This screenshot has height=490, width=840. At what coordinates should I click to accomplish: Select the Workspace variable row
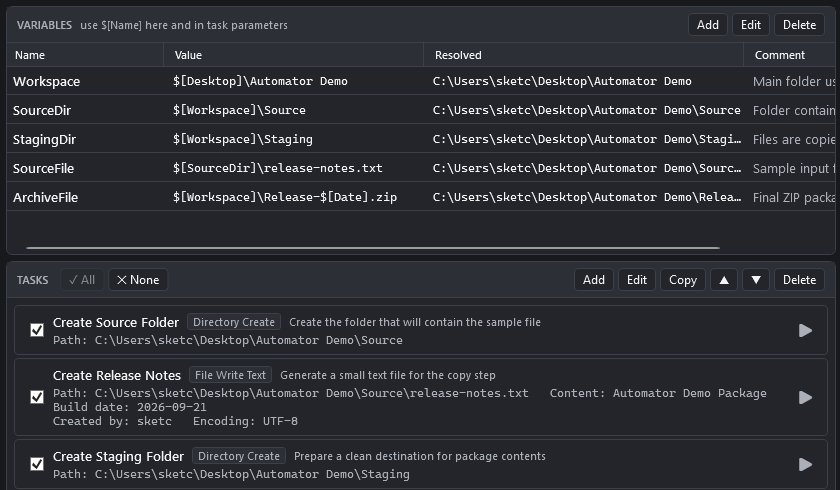click(x=421, y=81)
